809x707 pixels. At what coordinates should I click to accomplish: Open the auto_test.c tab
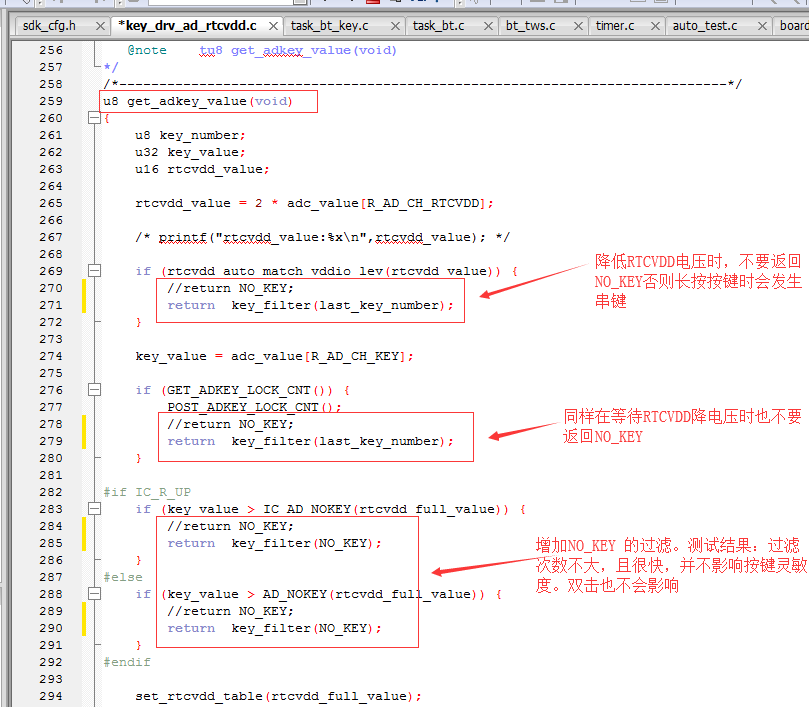click(705, 26)
